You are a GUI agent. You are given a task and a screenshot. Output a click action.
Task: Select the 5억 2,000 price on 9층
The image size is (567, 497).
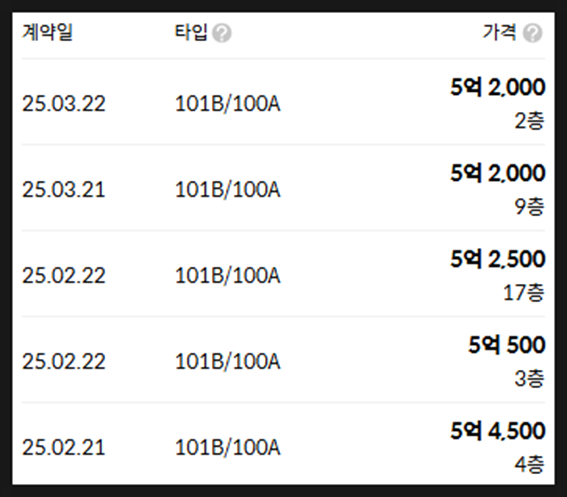point(498,173)
